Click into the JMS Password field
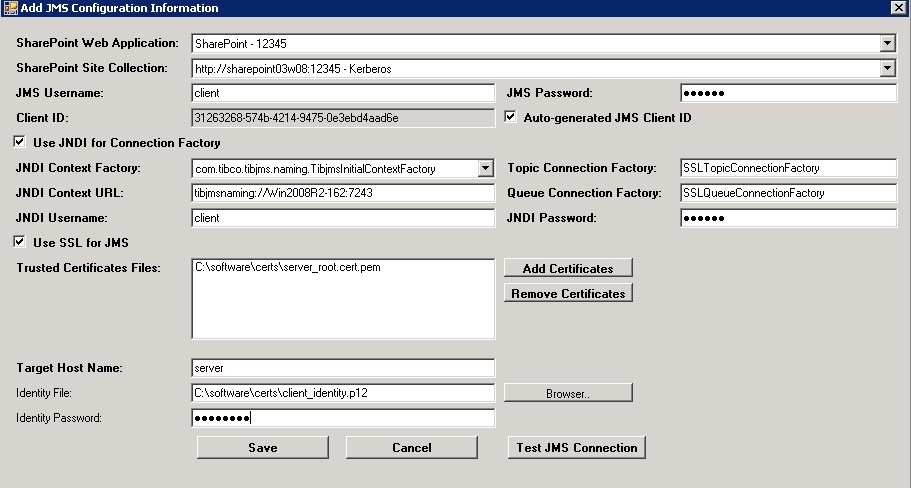 tap(788, 93)
